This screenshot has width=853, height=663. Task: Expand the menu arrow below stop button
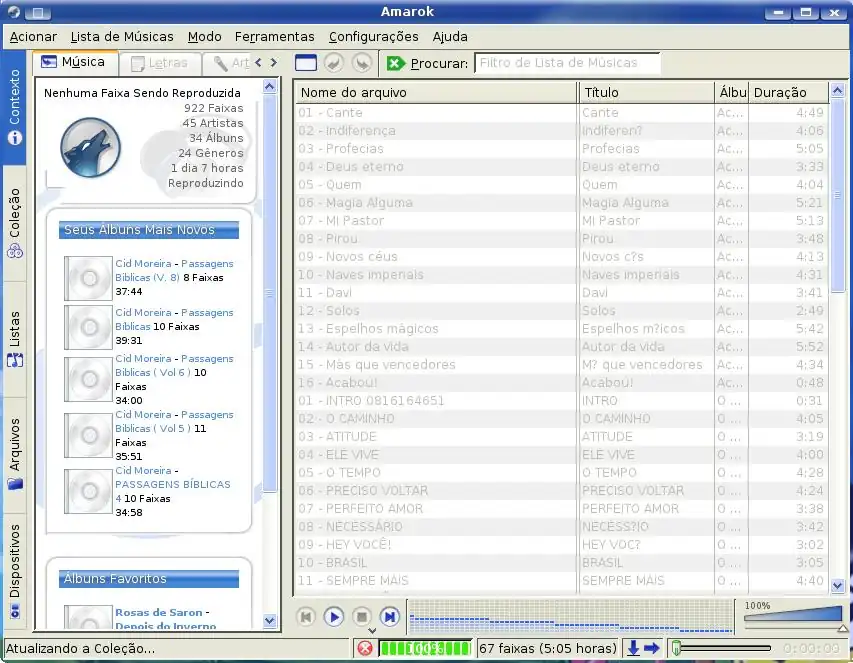click(372, 632)
